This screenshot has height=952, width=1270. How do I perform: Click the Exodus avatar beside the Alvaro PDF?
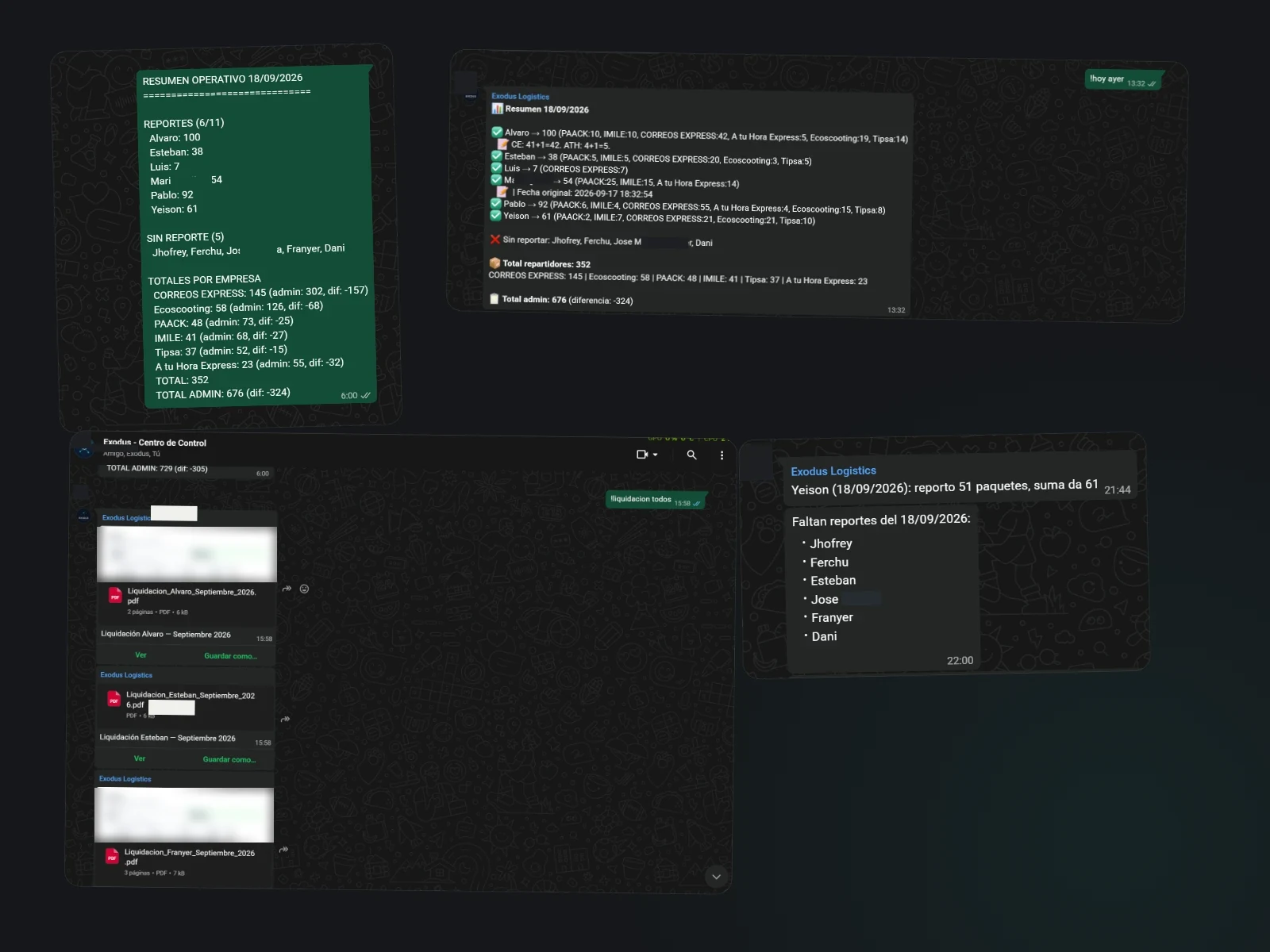tap(83, 516)
